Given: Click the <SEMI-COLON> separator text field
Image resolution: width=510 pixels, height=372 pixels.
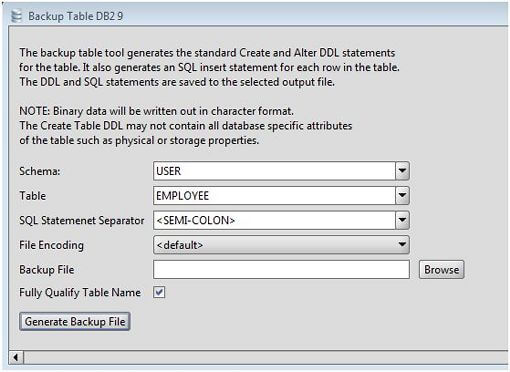Looking at the screenshot, I should pyautogui.click(x=274, y=220).
